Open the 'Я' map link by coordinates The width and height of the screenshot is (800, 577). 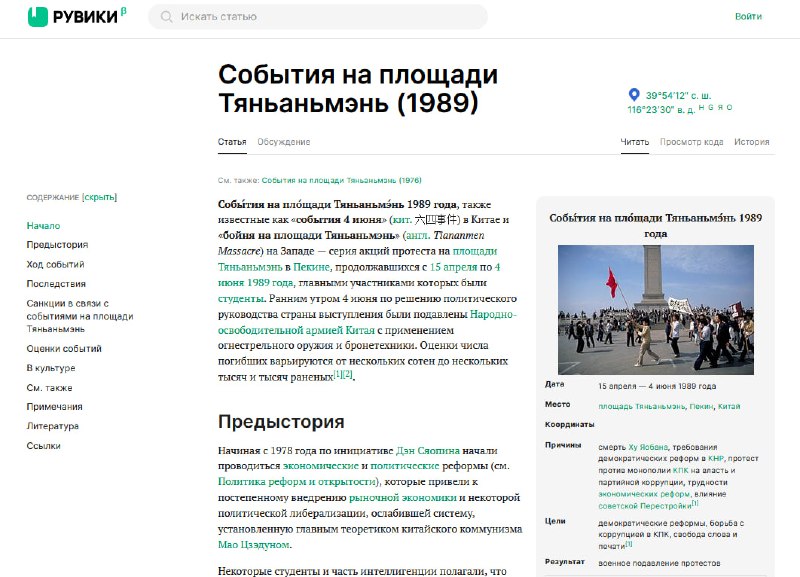click(x=720, y=107)
